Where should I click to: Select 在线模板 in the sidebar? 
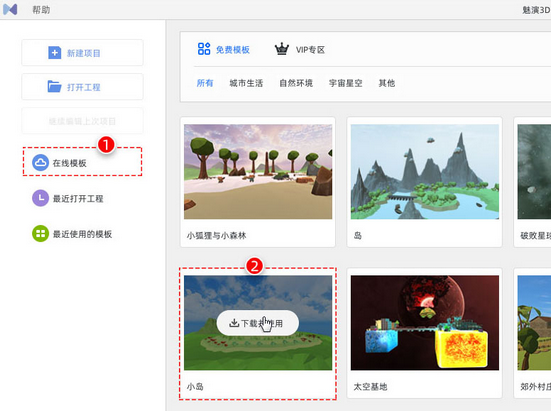click(x=82, y=162)
